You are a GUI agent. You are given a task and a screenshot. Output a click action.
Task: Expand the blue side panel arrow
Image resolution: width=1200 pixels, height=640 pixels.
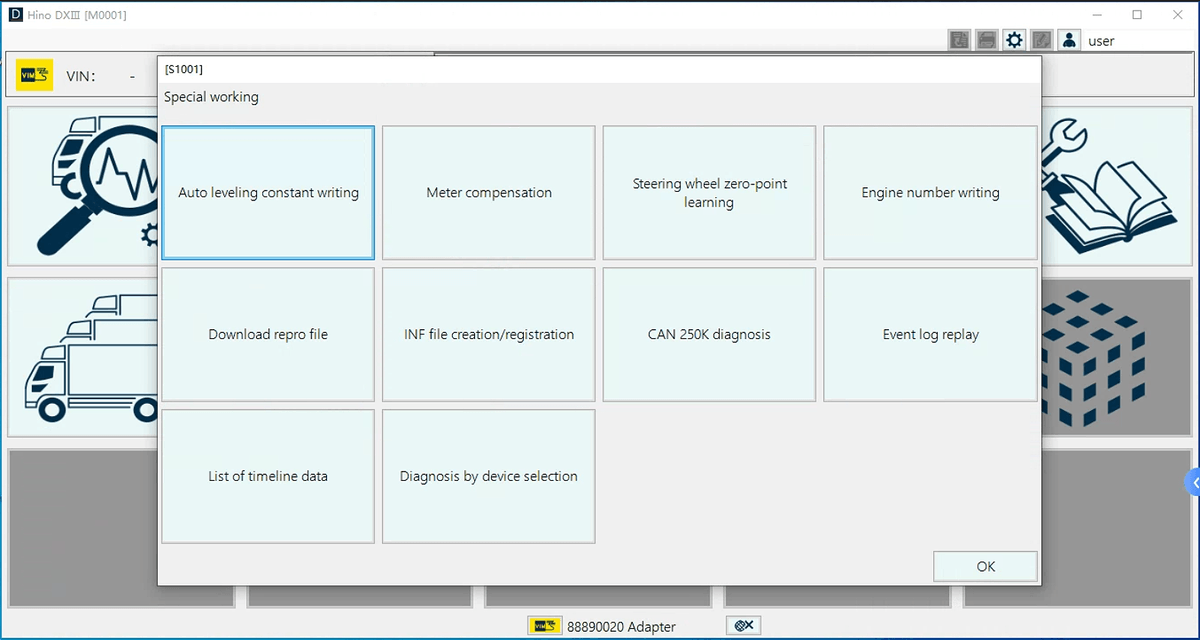click(x=1192, y=482)
